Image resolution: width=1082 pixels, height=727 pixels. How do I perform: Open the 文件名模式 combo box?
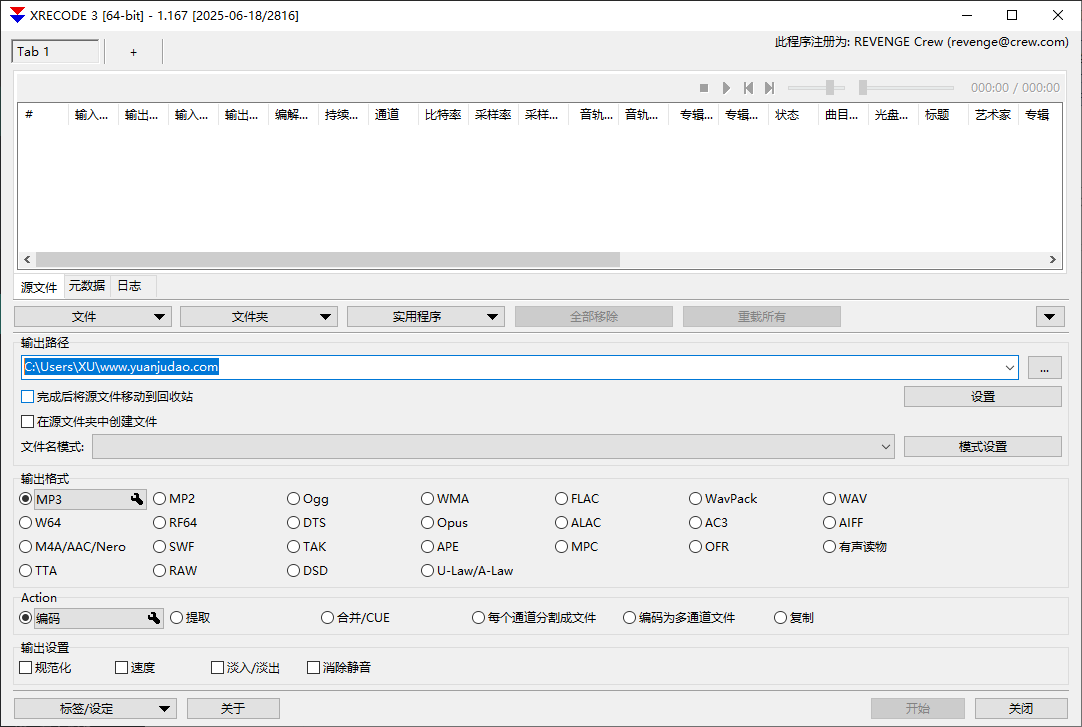coord(493,447)
